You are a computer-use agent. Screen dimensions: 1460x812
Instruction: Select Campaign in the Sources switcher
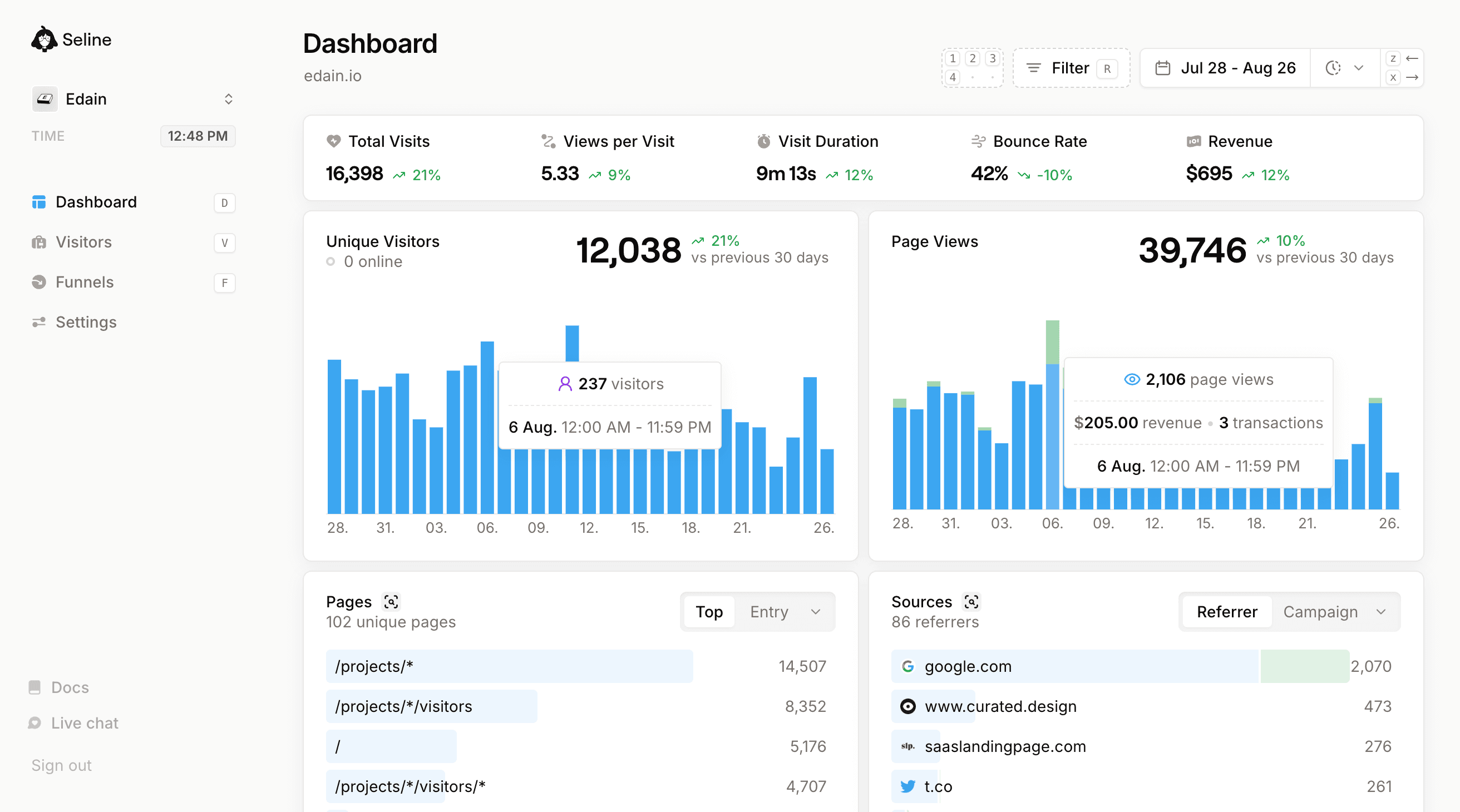pyautogui.click(x=1320, y=612)
